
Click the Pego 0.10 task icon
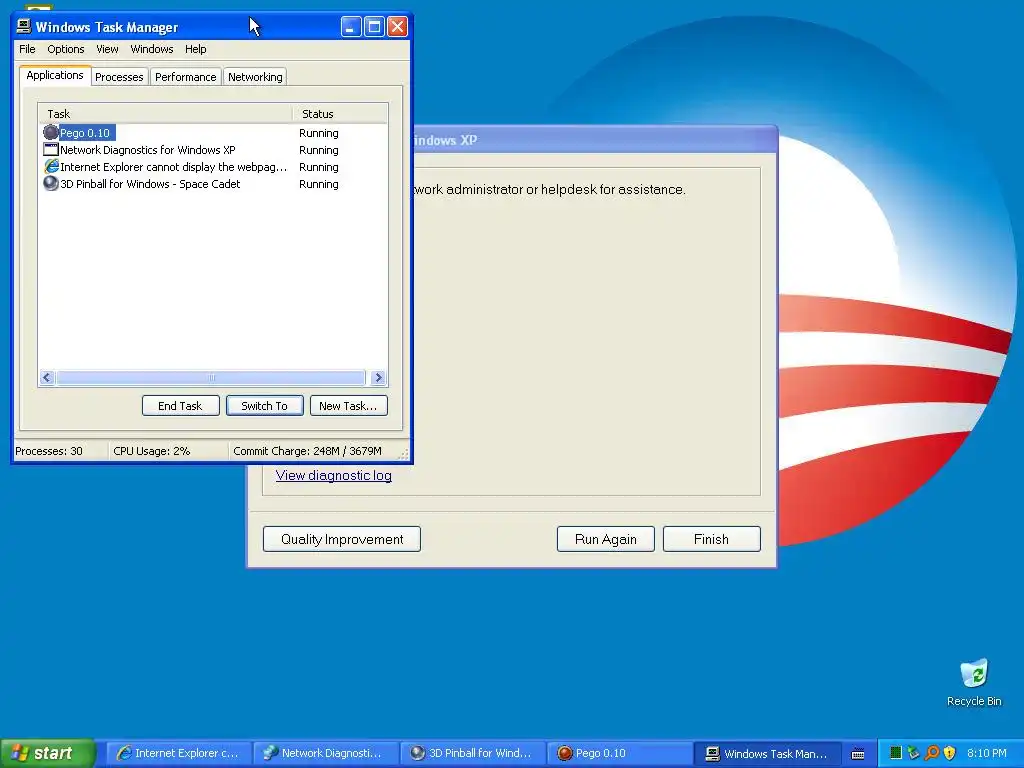tap(50, 133)
